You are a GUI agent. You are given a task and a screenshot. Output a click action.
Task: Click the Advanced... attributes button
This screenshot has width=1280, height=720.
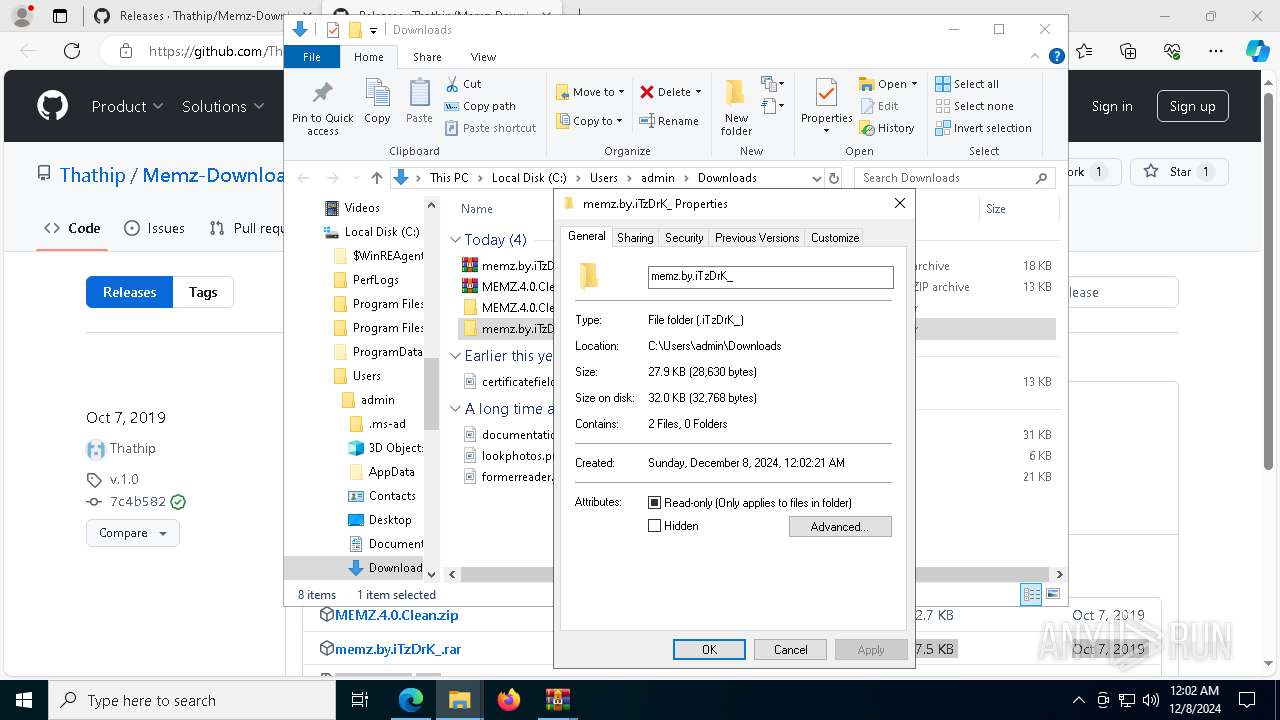(840, 527)
